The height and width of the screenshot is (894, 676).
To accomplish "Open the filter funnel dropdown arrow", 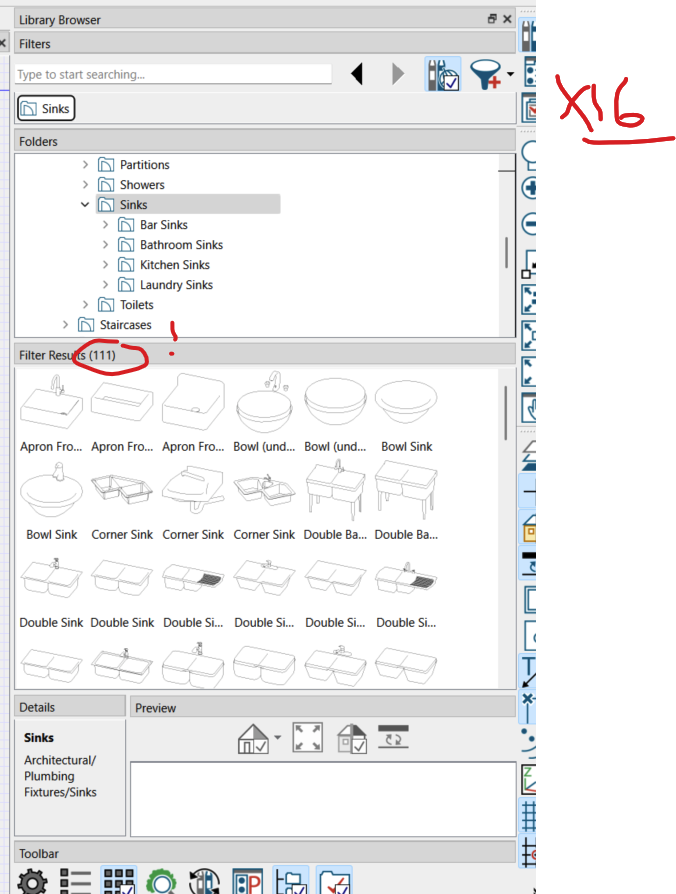I will (x=510, y=74).
